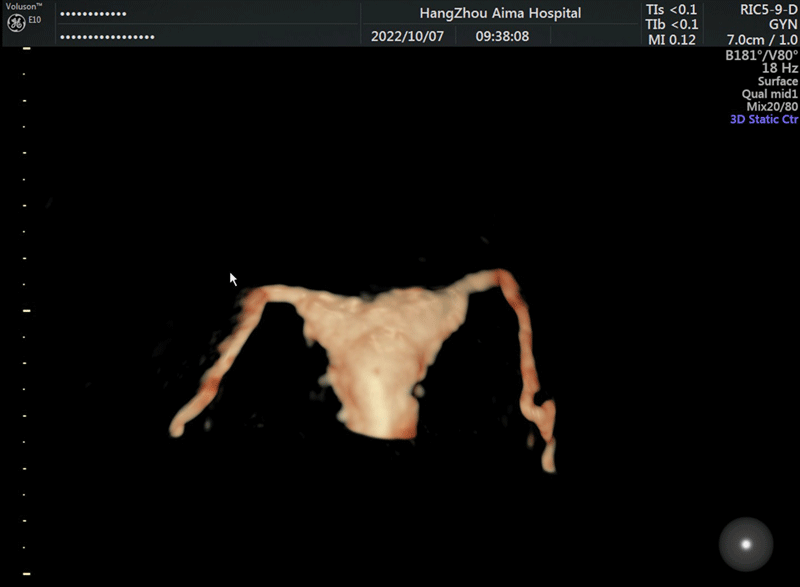This screenshot has width=800, height=587.
Task: Click the light source sphere indicator
Action: pyautogui.click(x=745, y=545)
